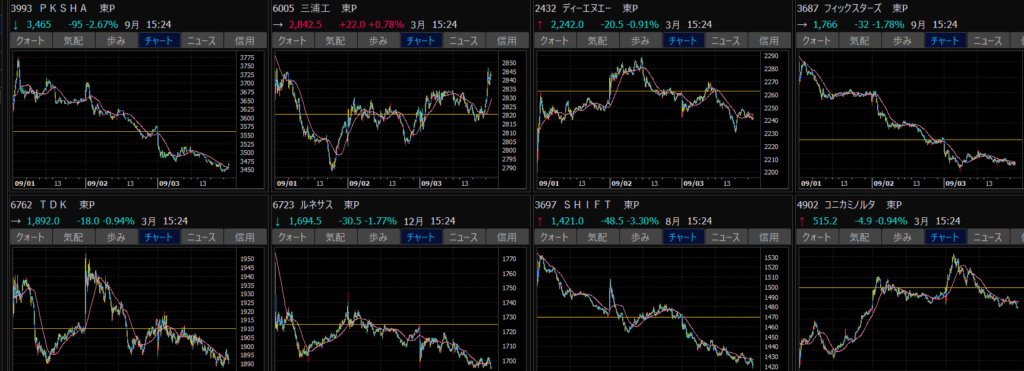Viewport: 1024px width, 371px height.
Task: Select 気配 tab in PKSHA panel
Action: click(74, 40)
